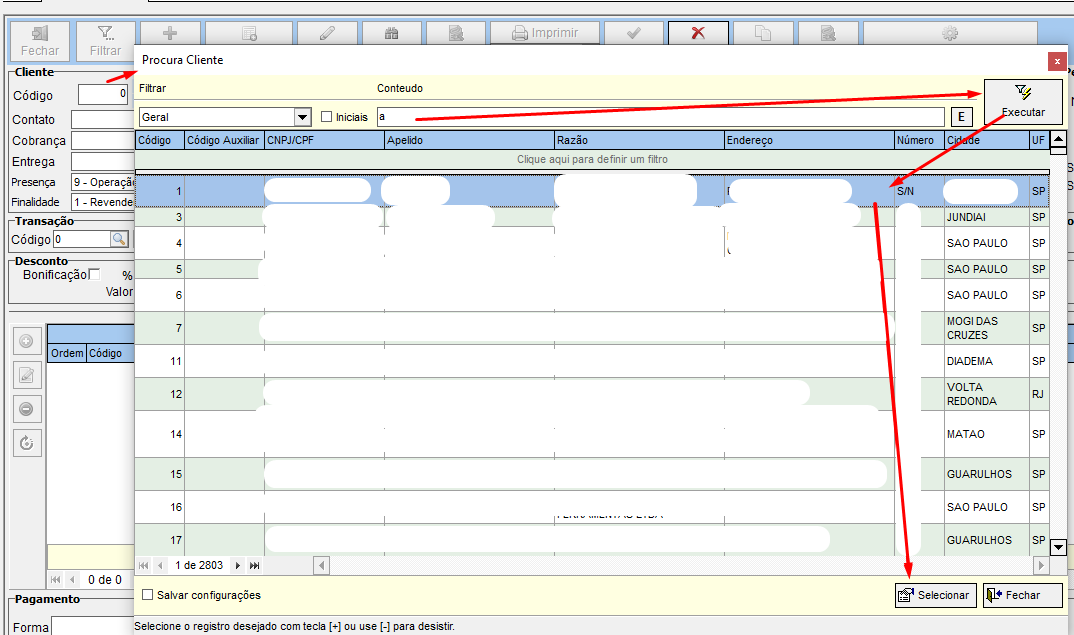Sort by the Razão column header
Image resolution: width=1074 pixels, height=635 pixels.
tap(638, 141)
